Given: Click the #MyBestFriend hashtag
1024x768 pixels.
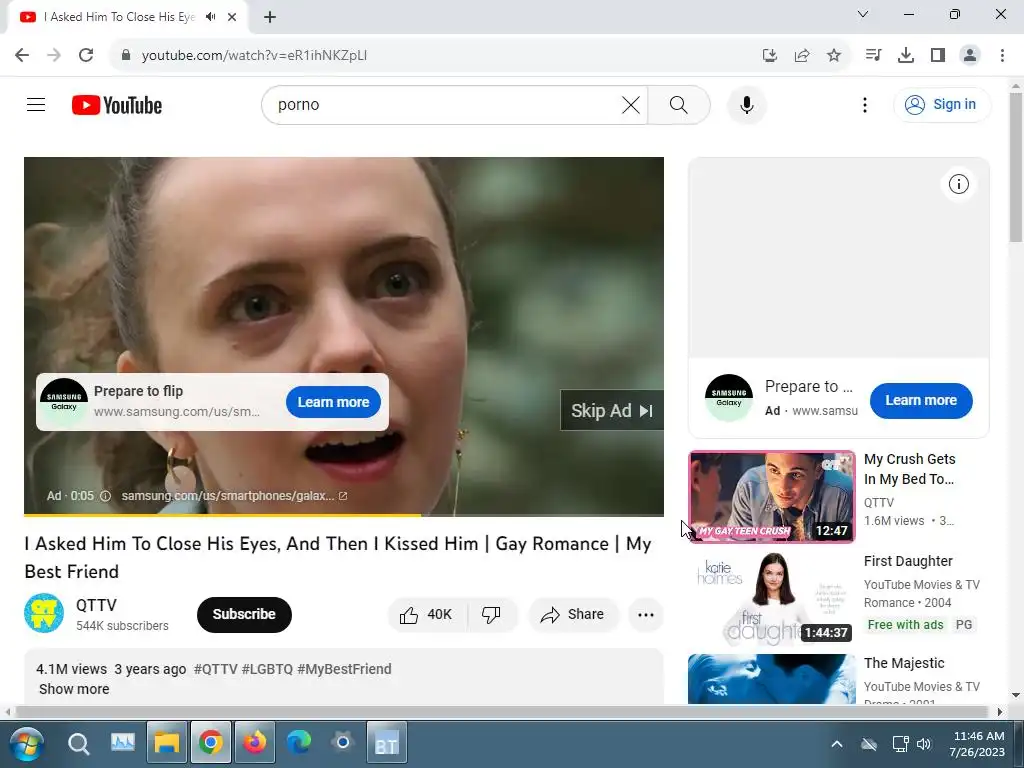Looking at the screenshot, I should pyautogui.click(x=344, y=669).
